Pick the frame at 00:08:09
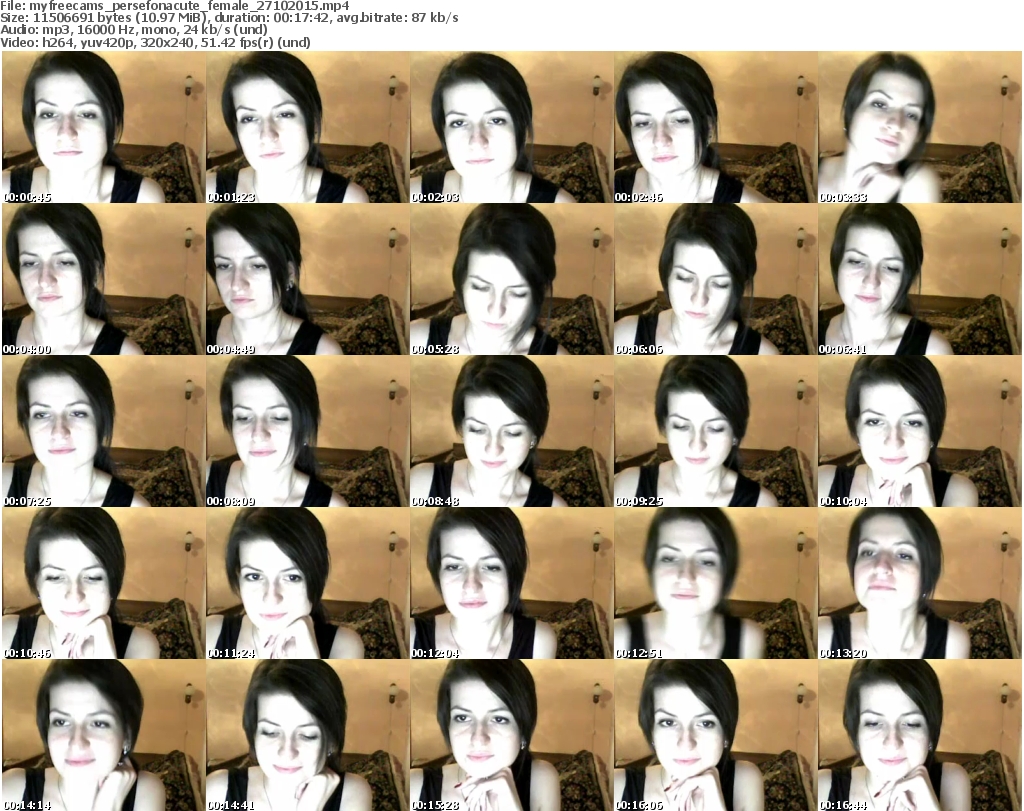 [308, 431]
